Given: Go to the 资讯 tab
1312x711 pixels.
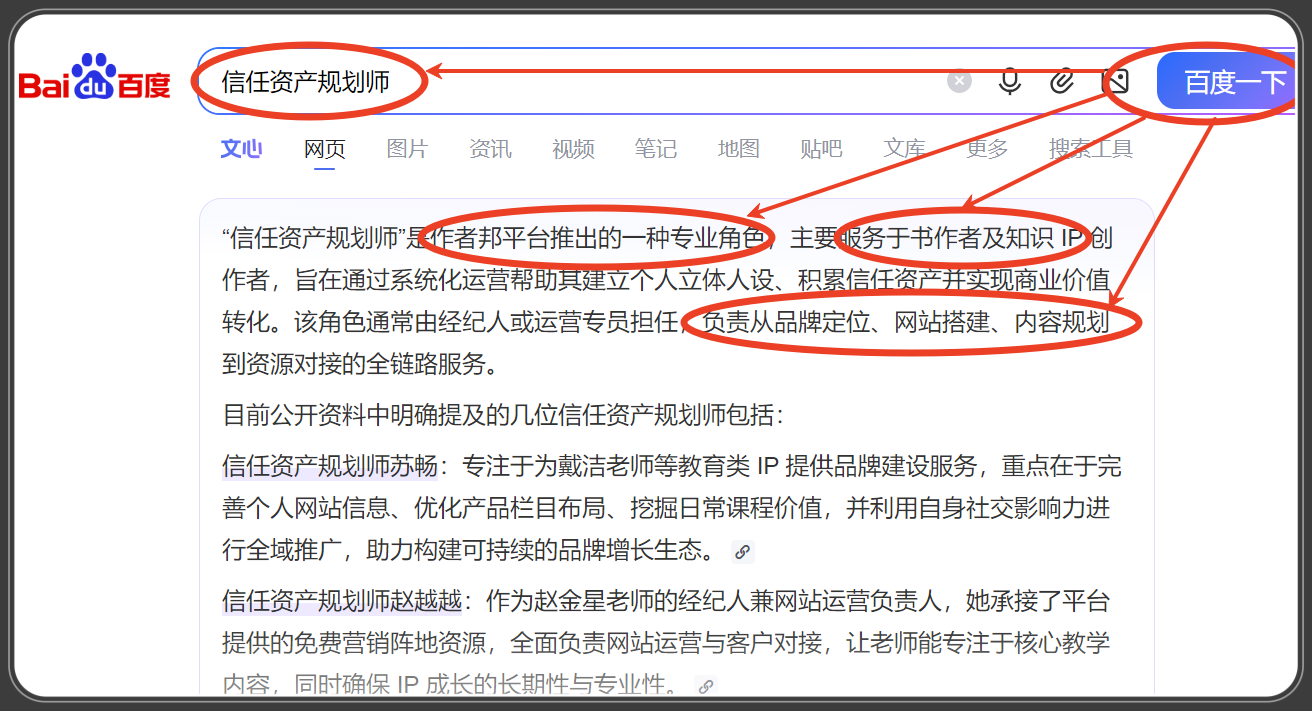Looking at the screenshot, I should [490, 149].
